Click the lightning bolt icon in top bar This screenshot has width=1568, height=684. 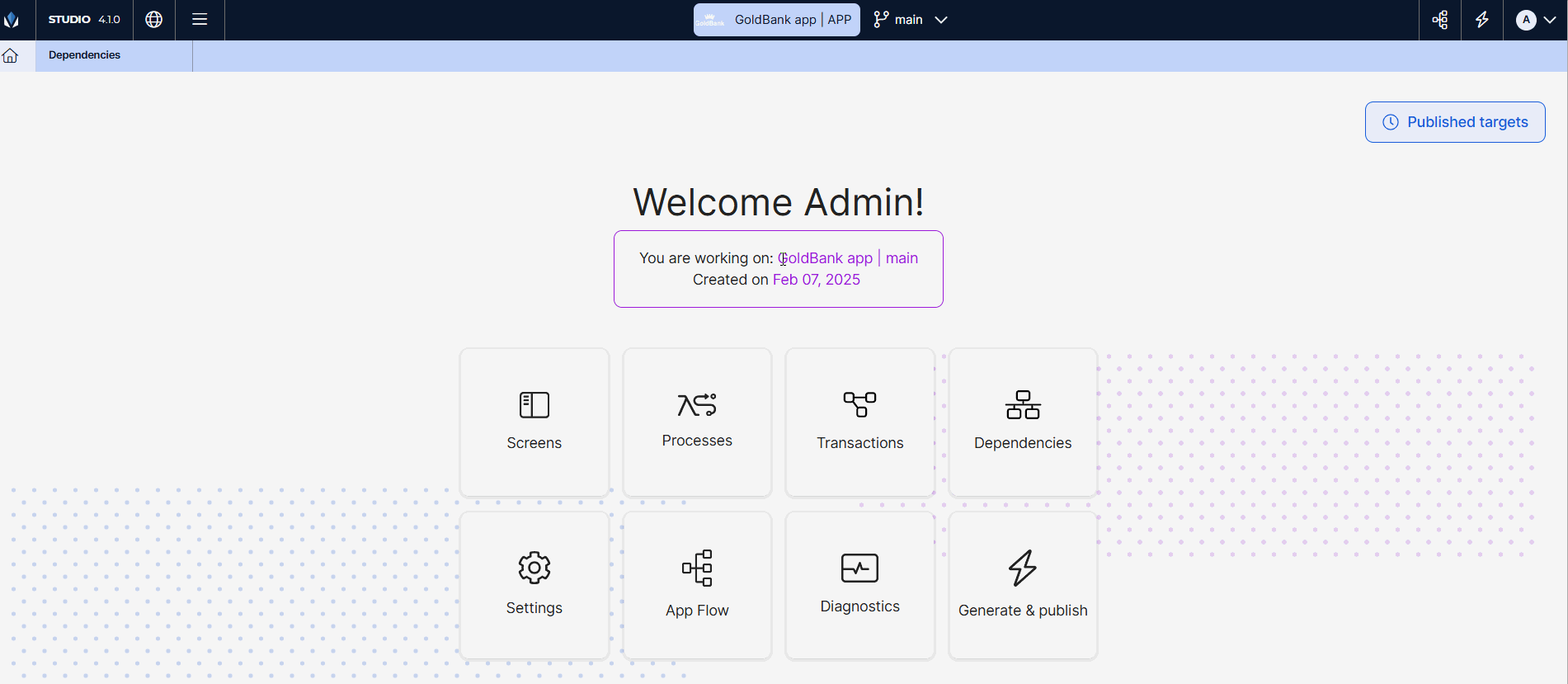pyautogui.click(x=1482, y=20)
